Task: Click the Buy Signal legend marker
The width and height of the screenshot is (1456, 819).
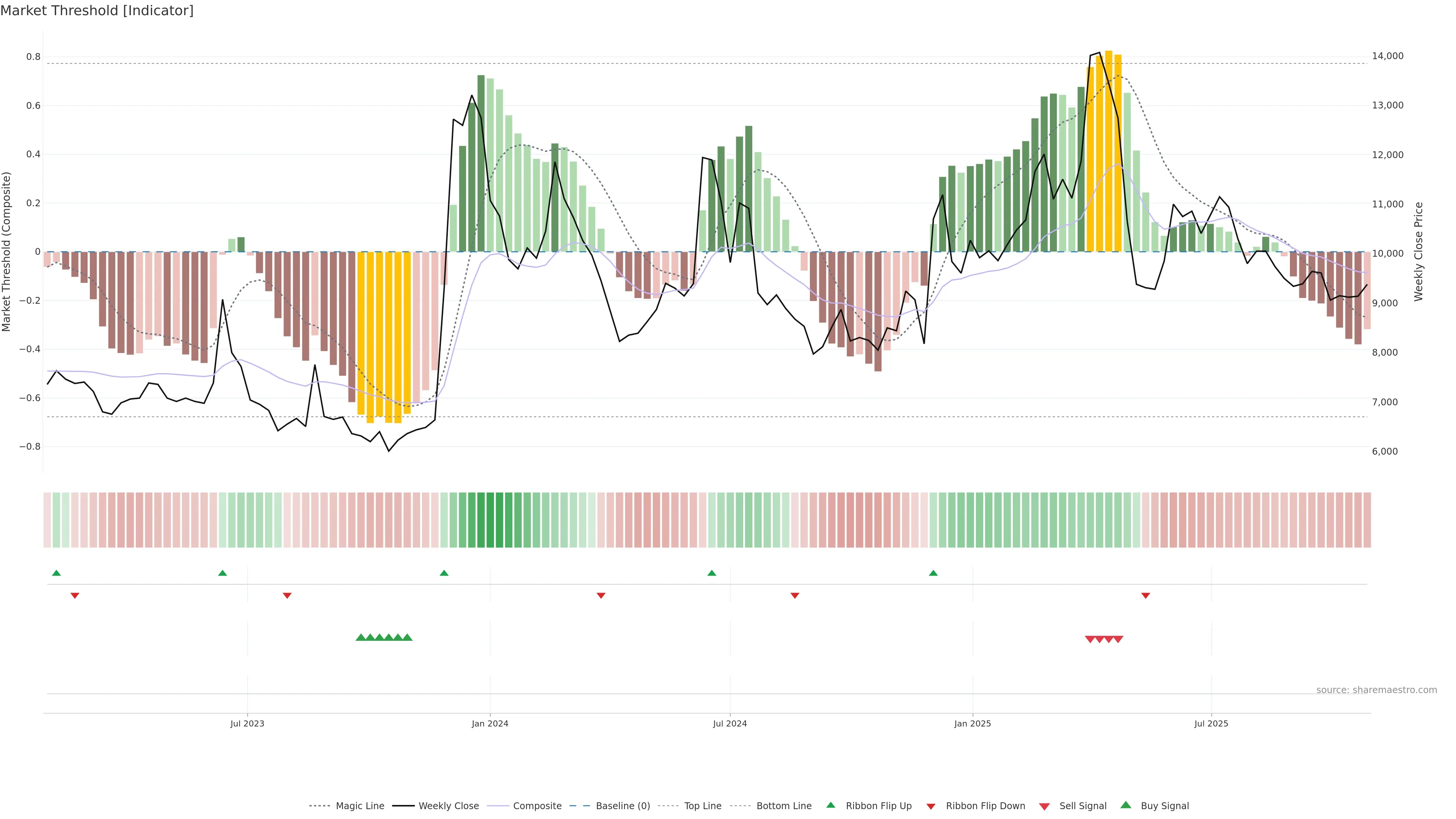Action: [x=1126, y=805]
